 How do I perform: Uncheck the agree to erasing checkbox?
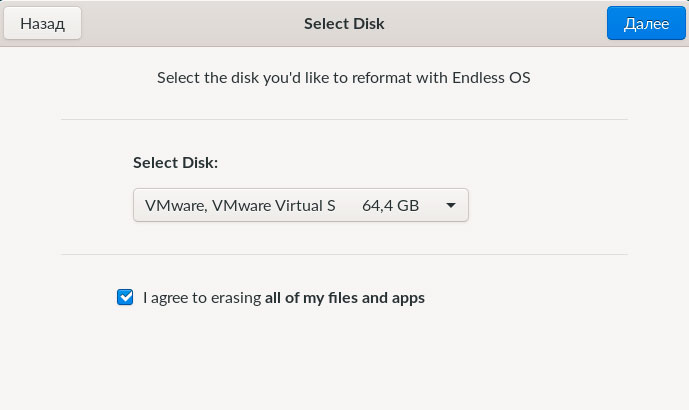[x=125, y=297]
